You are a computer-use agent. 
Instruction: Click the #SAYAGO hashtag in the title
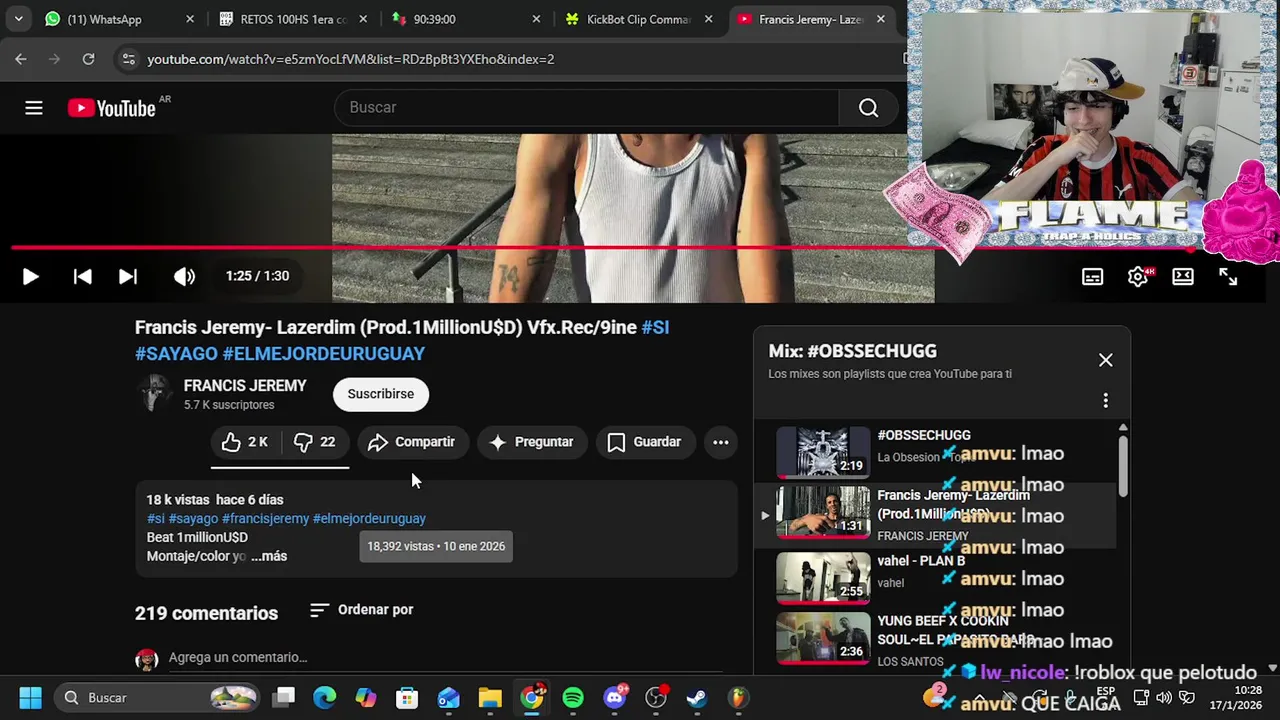(x=176, y=354)
